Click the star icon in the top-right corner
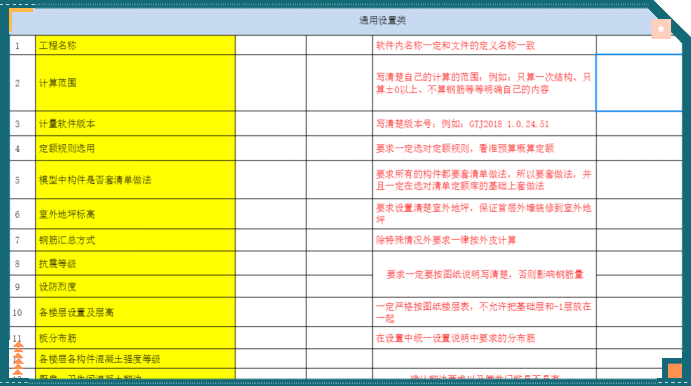The image size is (691, 386). [661, 29]
